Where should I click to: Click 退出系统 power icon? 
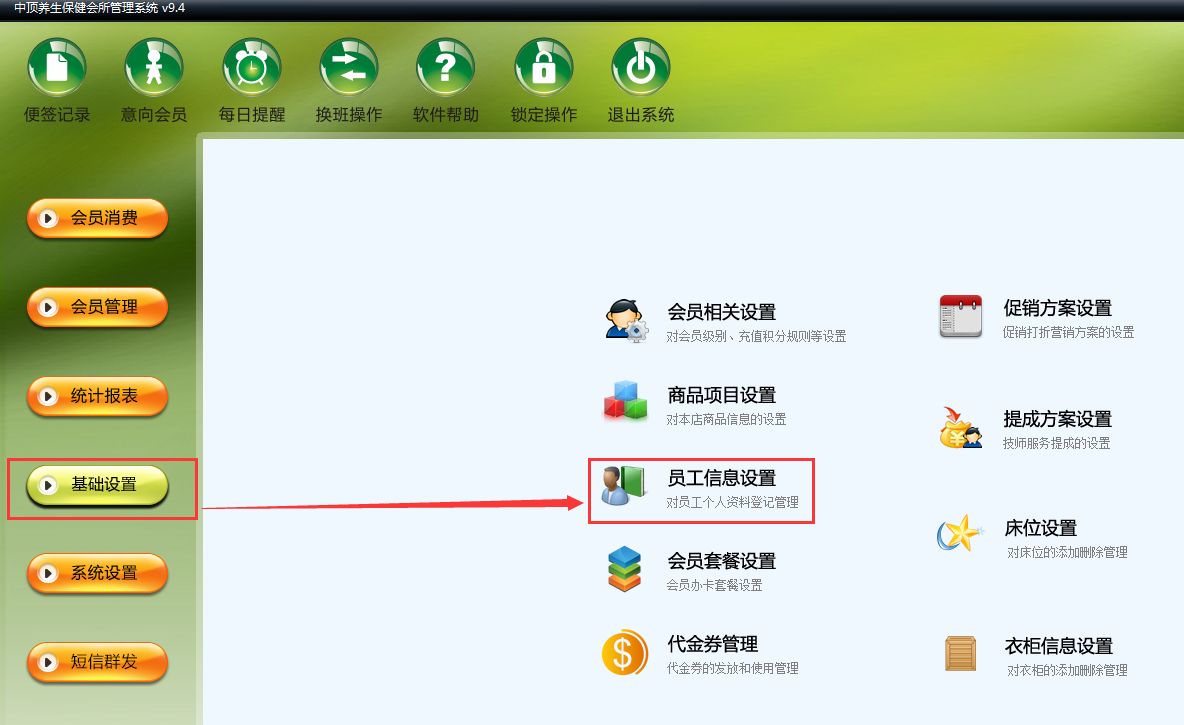641,67
